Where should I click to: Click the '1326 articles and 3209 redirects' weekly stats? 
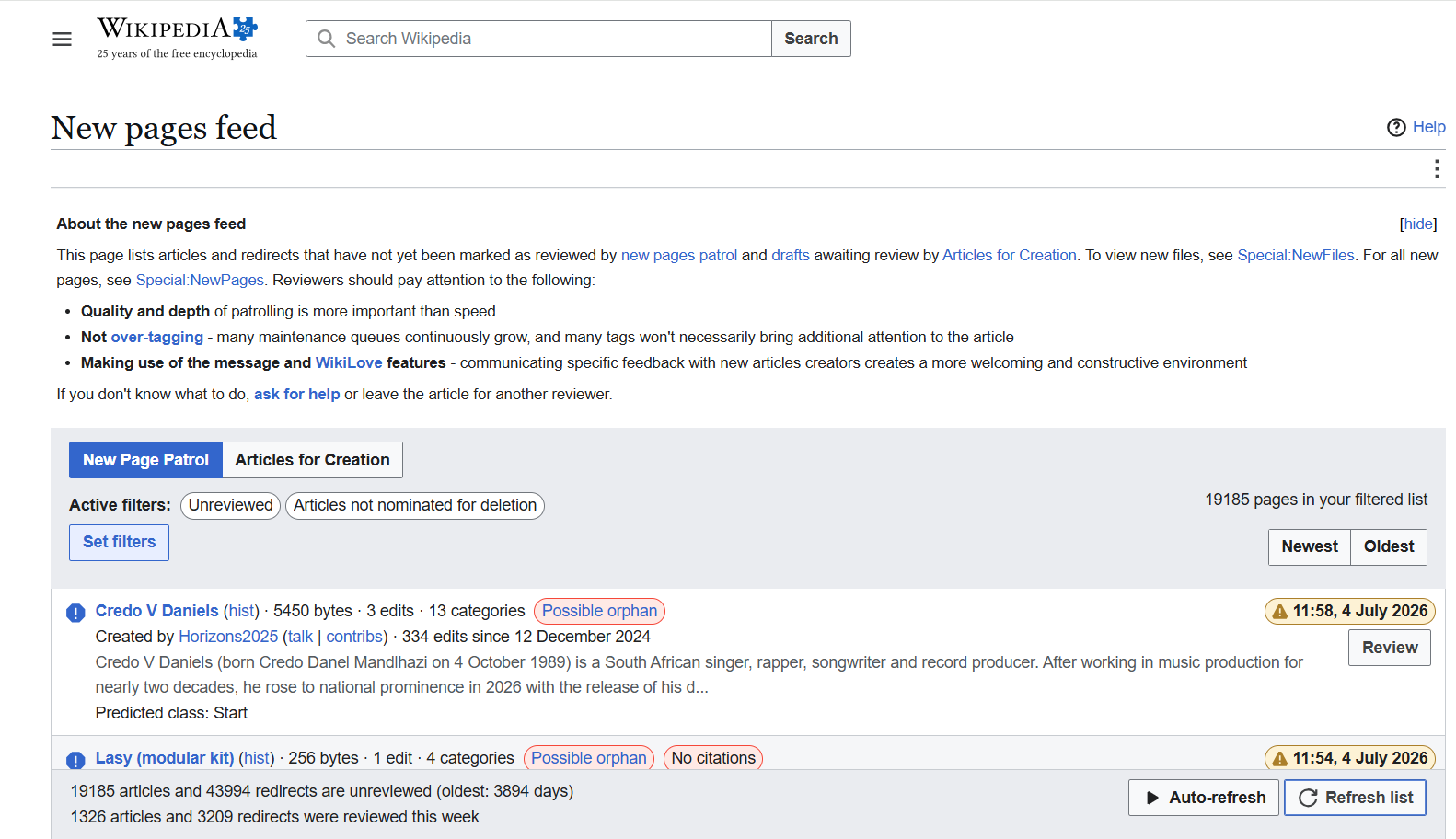(274, 817)
